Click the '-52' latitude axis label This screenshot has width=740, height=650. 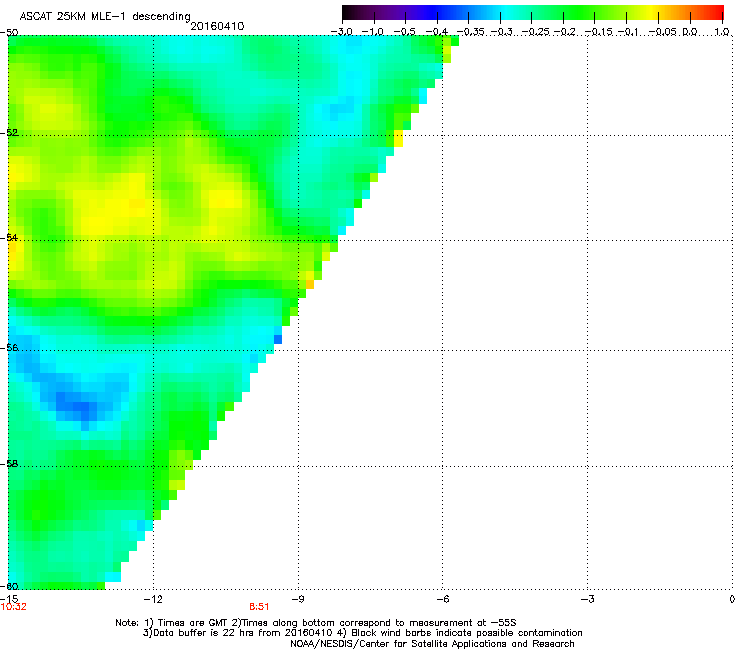9,133
